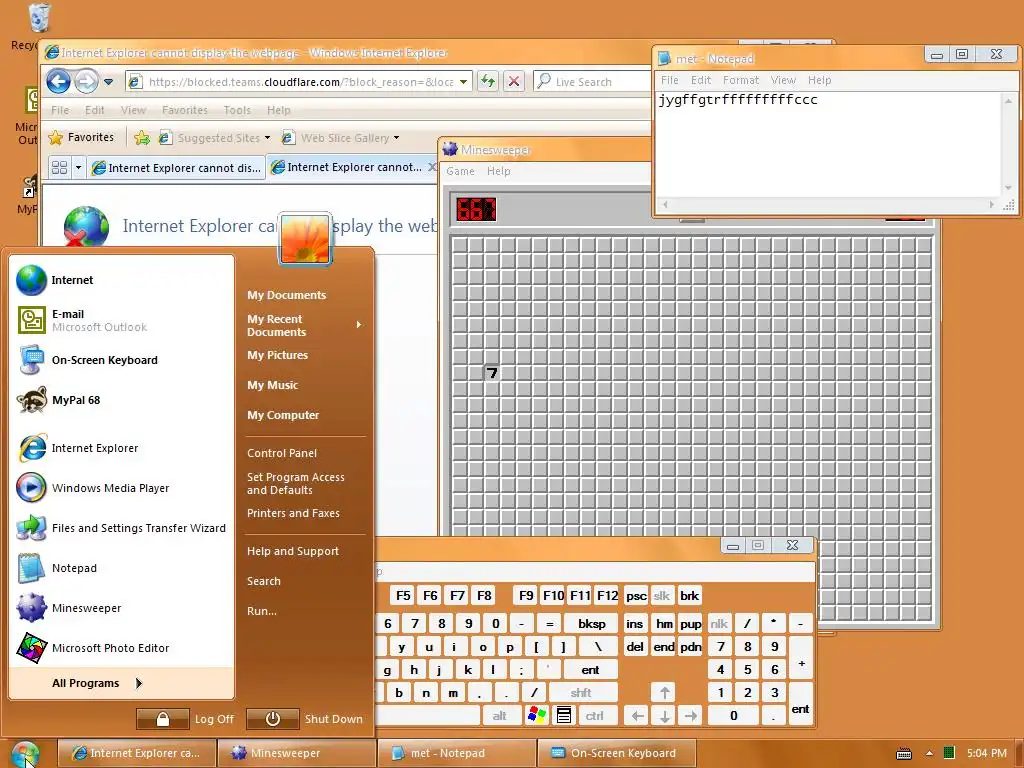The width and height of the screenshot is (1024, 768).
Task: Switch to Minesweeper taskbar button
Action: 296,753
